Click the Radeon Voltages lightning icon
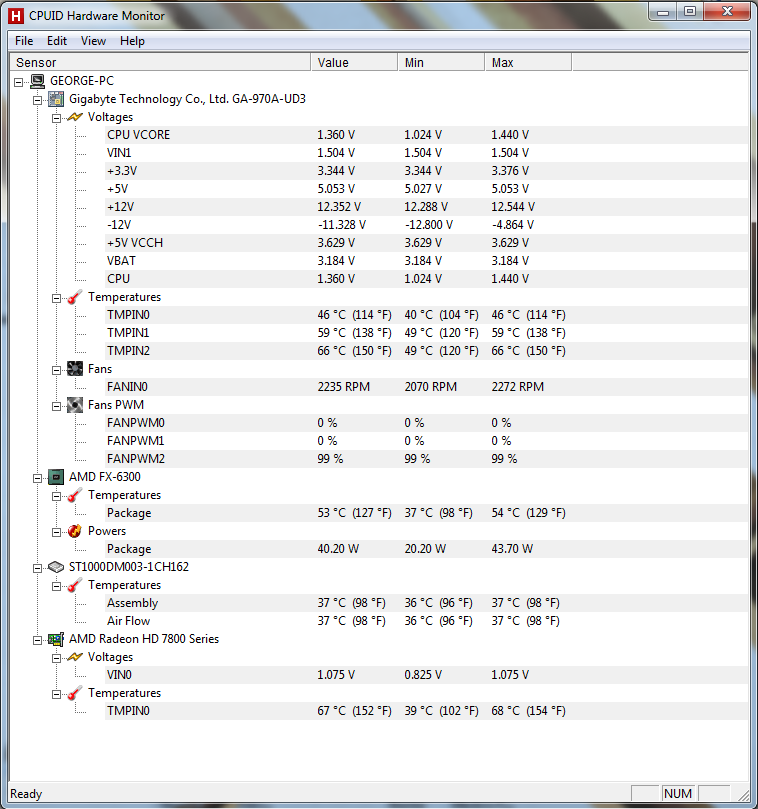The height and width of the screenshot is (809, 758). 75,657
